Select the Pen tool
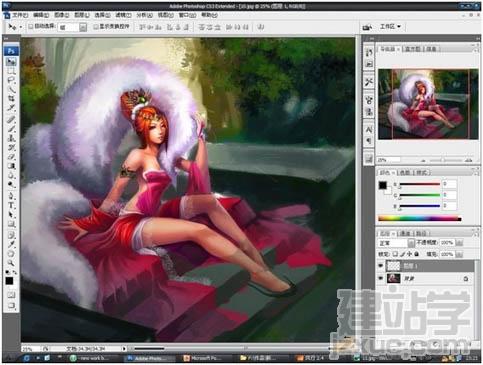 (11, 196)
